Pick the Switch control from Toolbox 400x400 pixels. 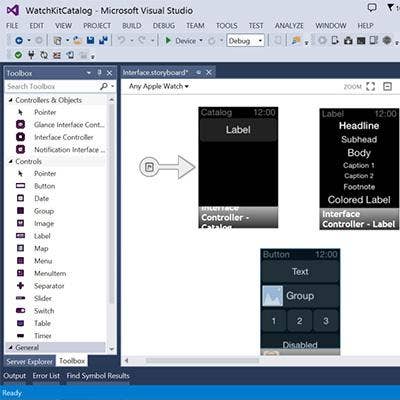[44, 311]
